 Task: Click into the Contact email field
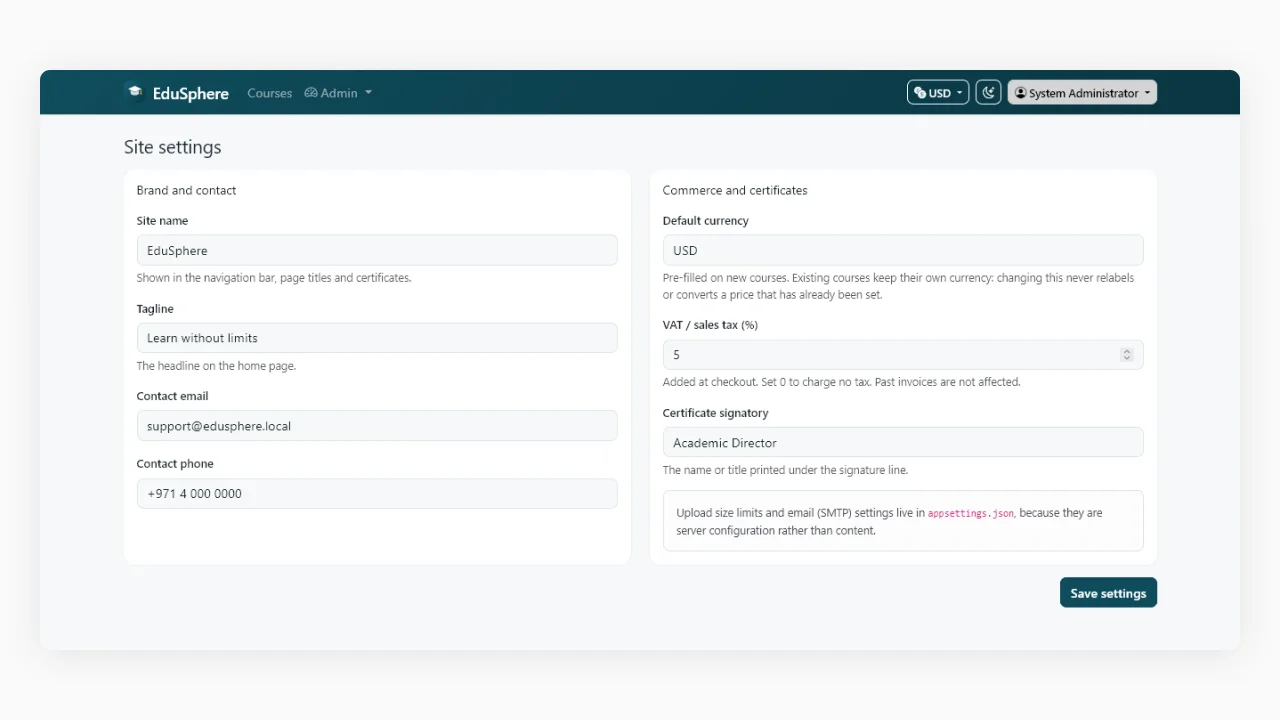pos(377,426)
